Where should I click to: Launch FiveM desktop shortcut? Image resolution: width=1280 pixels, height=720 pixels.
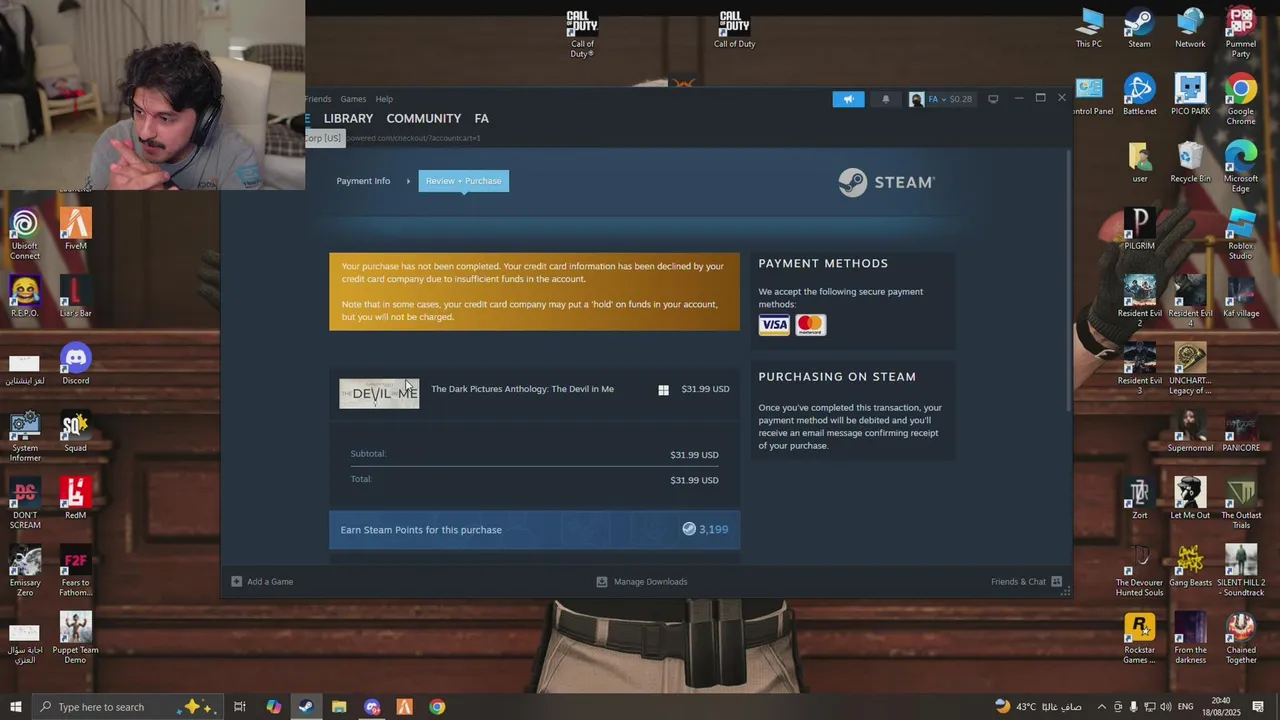click(75, 230)
